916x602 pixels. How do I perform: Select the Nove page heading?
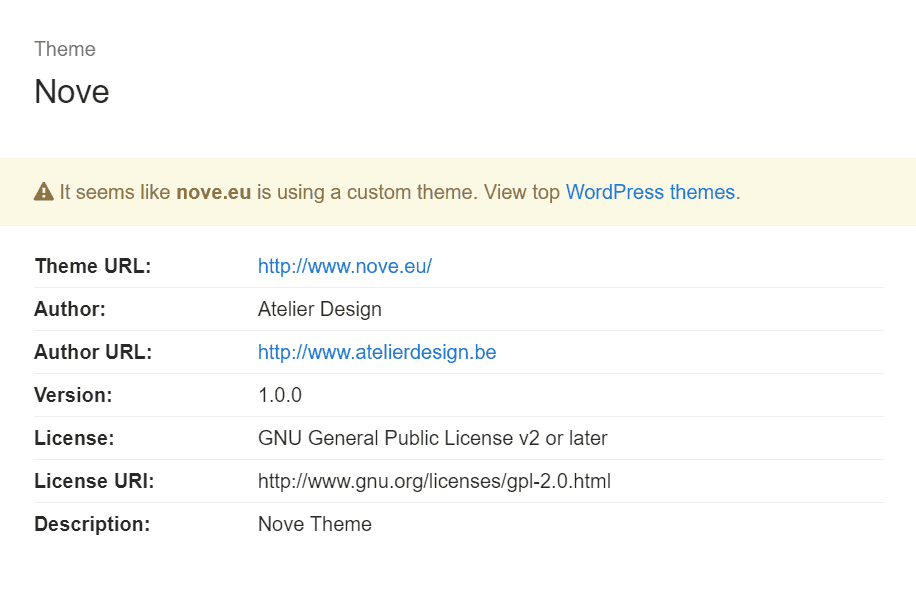(71, 92)
